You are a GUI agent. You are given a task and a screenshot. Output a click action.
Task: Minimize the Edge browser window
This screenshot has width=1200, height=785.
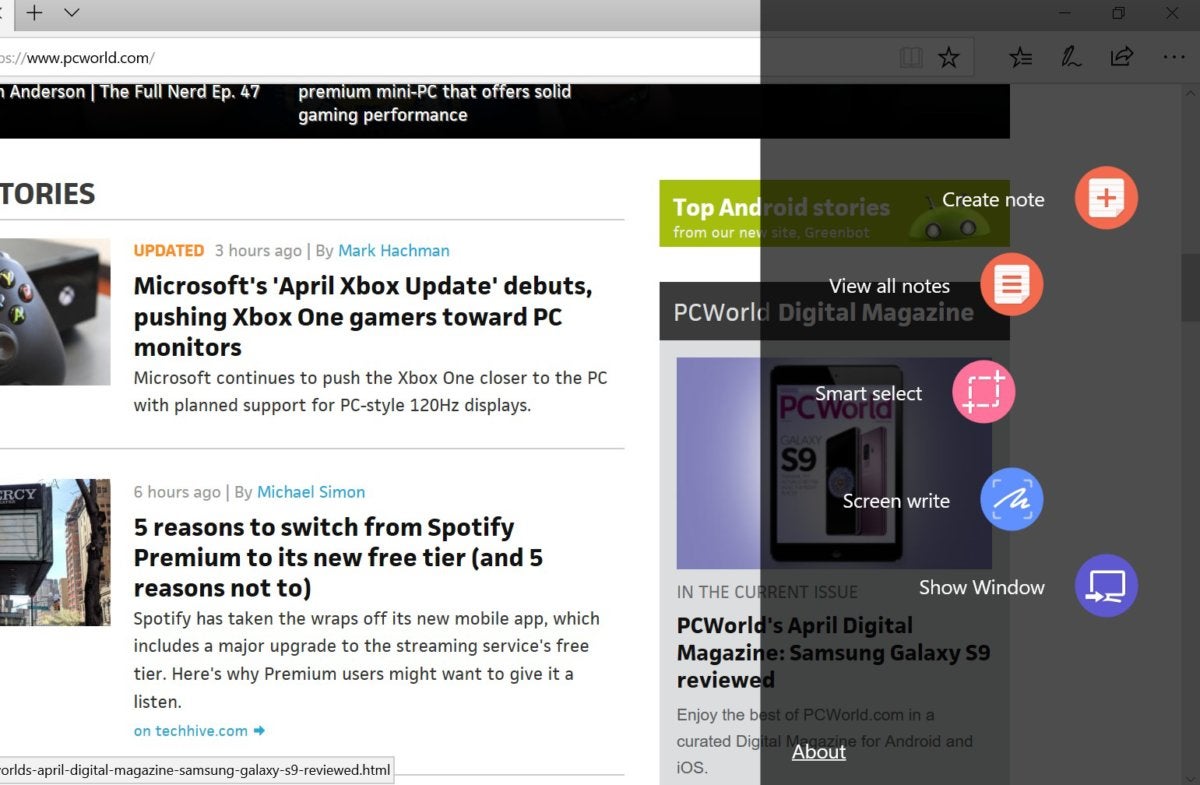pyautogui.click(x=1065, y=13)
